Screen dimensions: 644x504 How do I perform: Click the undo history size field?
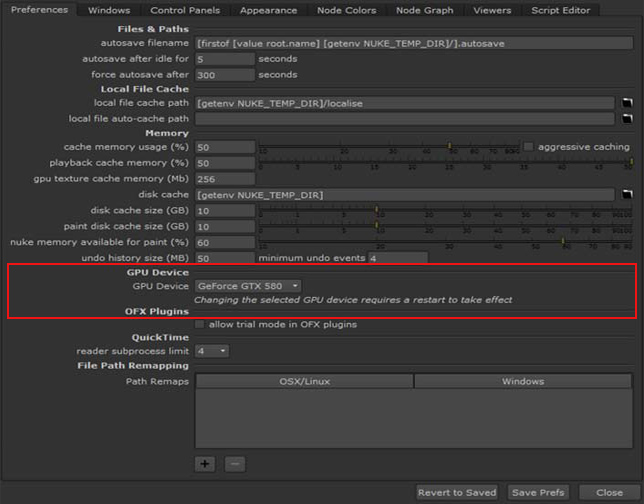(x=225, y=258)
